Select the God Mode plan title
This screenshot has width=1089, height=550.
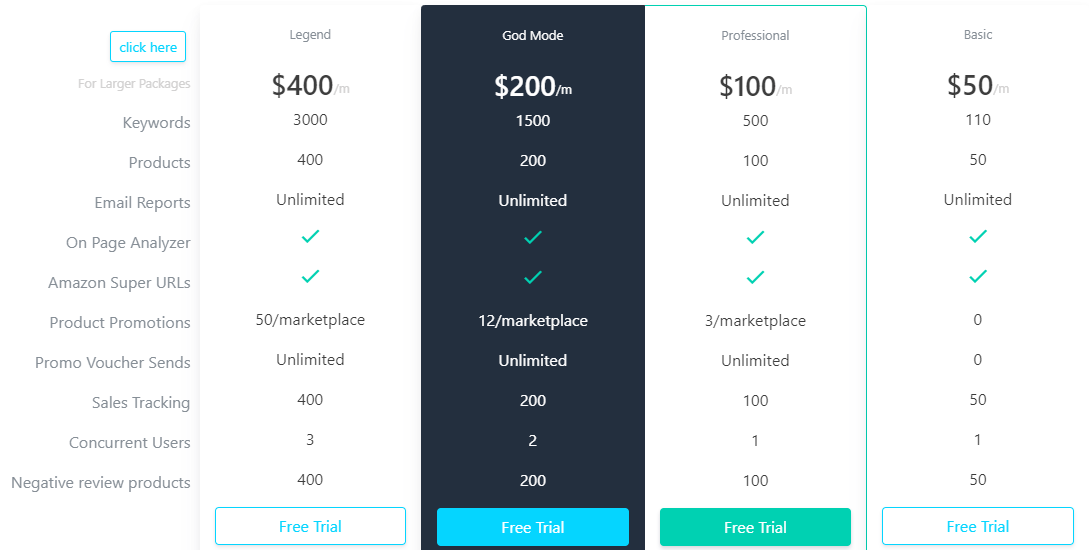533,36
